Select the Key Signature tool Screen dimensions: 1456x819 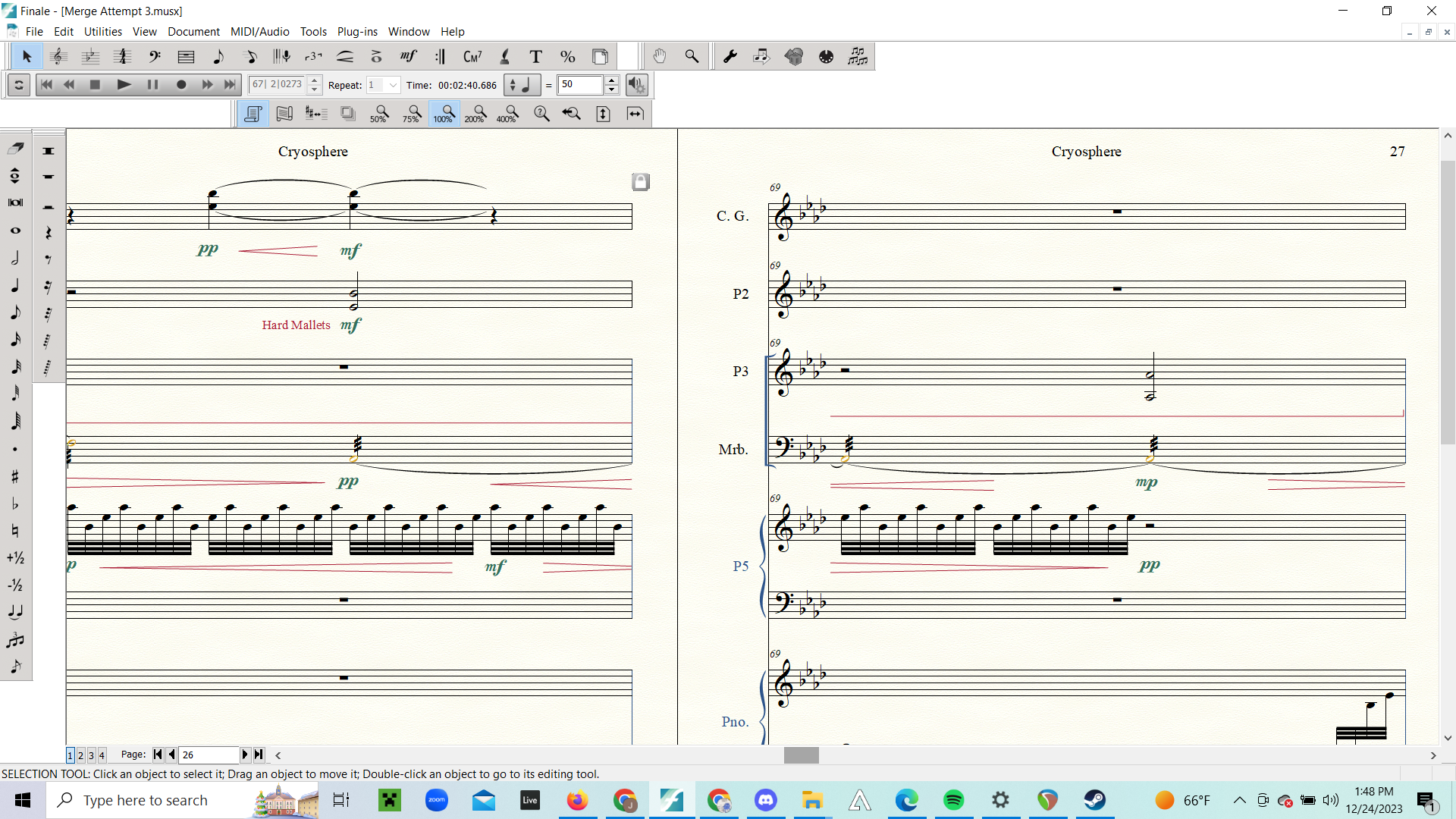click(90, 57)
